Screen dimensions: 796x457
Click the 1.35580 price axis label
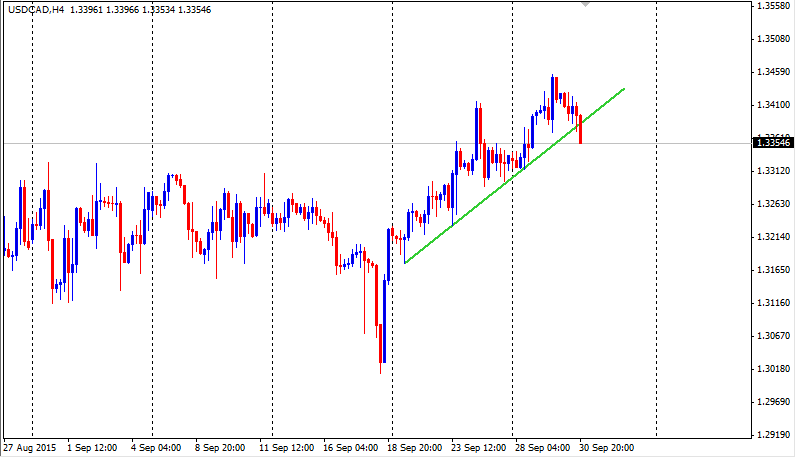pyautogui.click(x=773, y=6)
